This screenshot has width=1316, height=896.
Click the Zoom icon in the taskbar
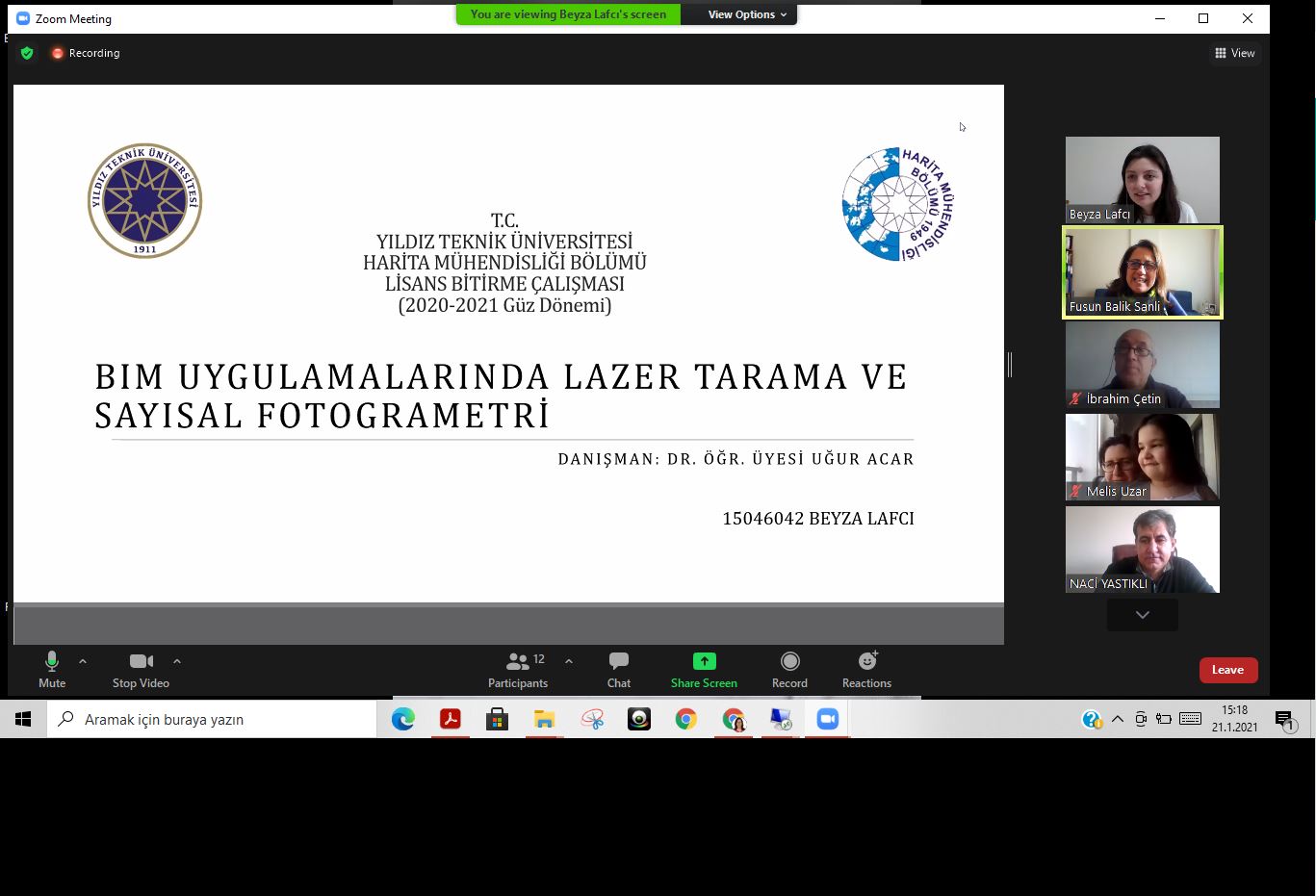828,719
